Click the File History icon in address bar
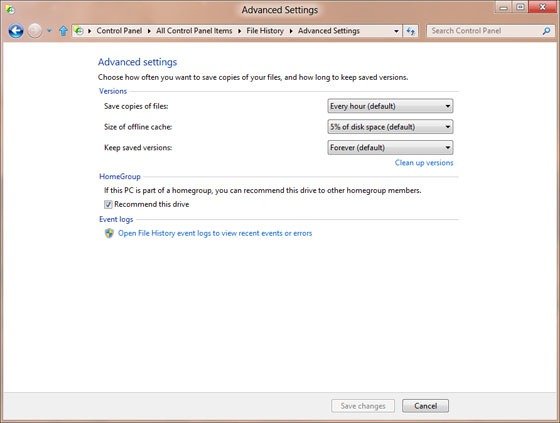 (79, 31)
